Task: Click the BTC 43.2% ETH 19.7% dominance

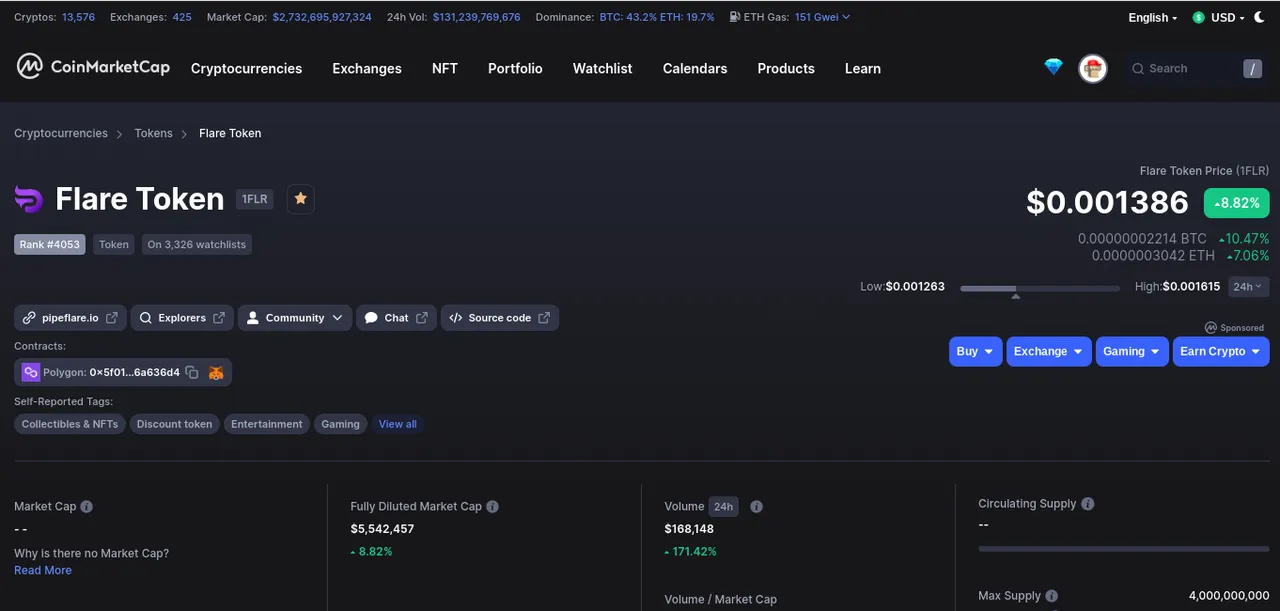Action: pyautogui.click(x=657, y=17)
